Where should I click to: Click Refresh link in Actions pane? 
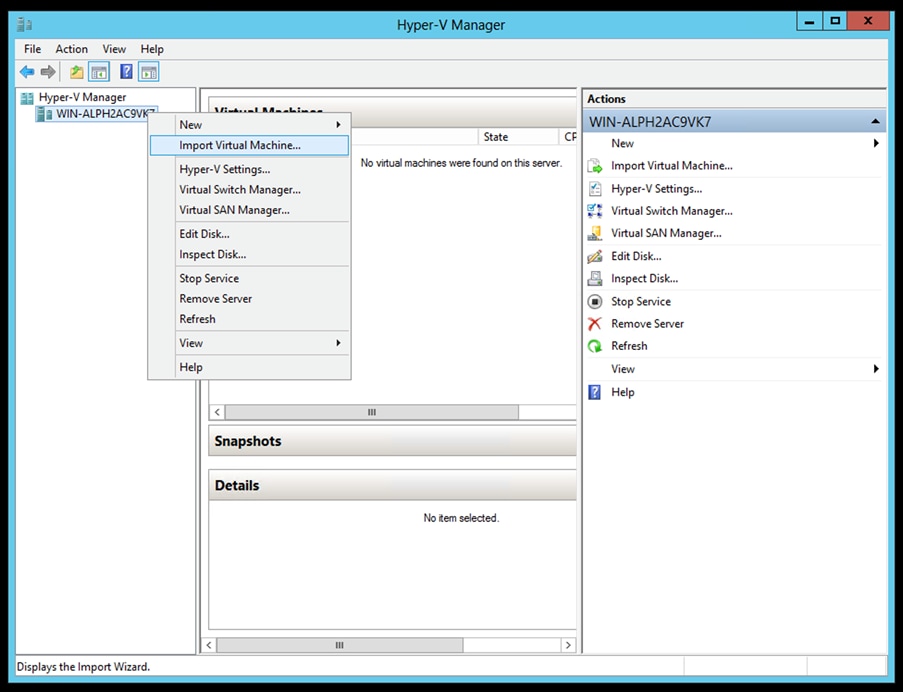coord(629,346)
